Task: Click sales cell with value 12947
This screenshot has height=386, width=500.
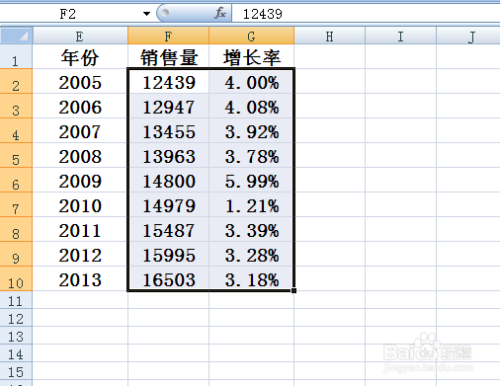Action: [x=168, y=106]
